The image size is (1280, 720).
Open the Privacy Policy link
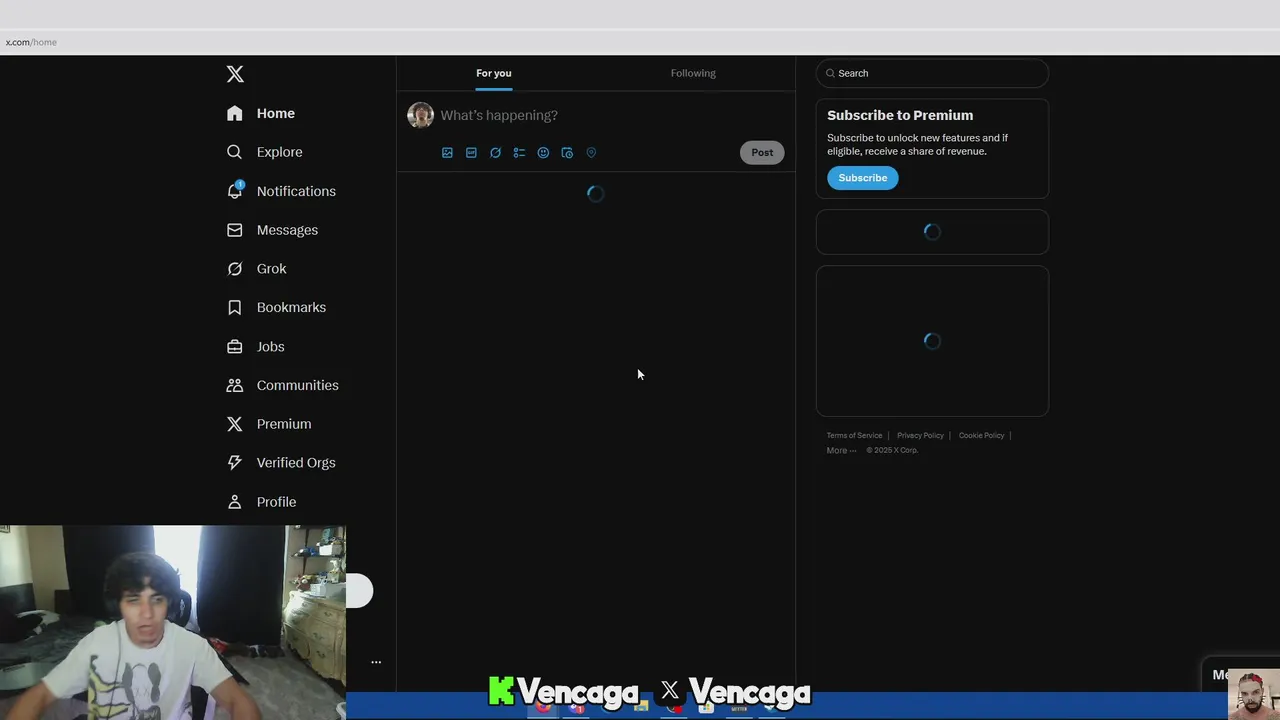[920, 436]
